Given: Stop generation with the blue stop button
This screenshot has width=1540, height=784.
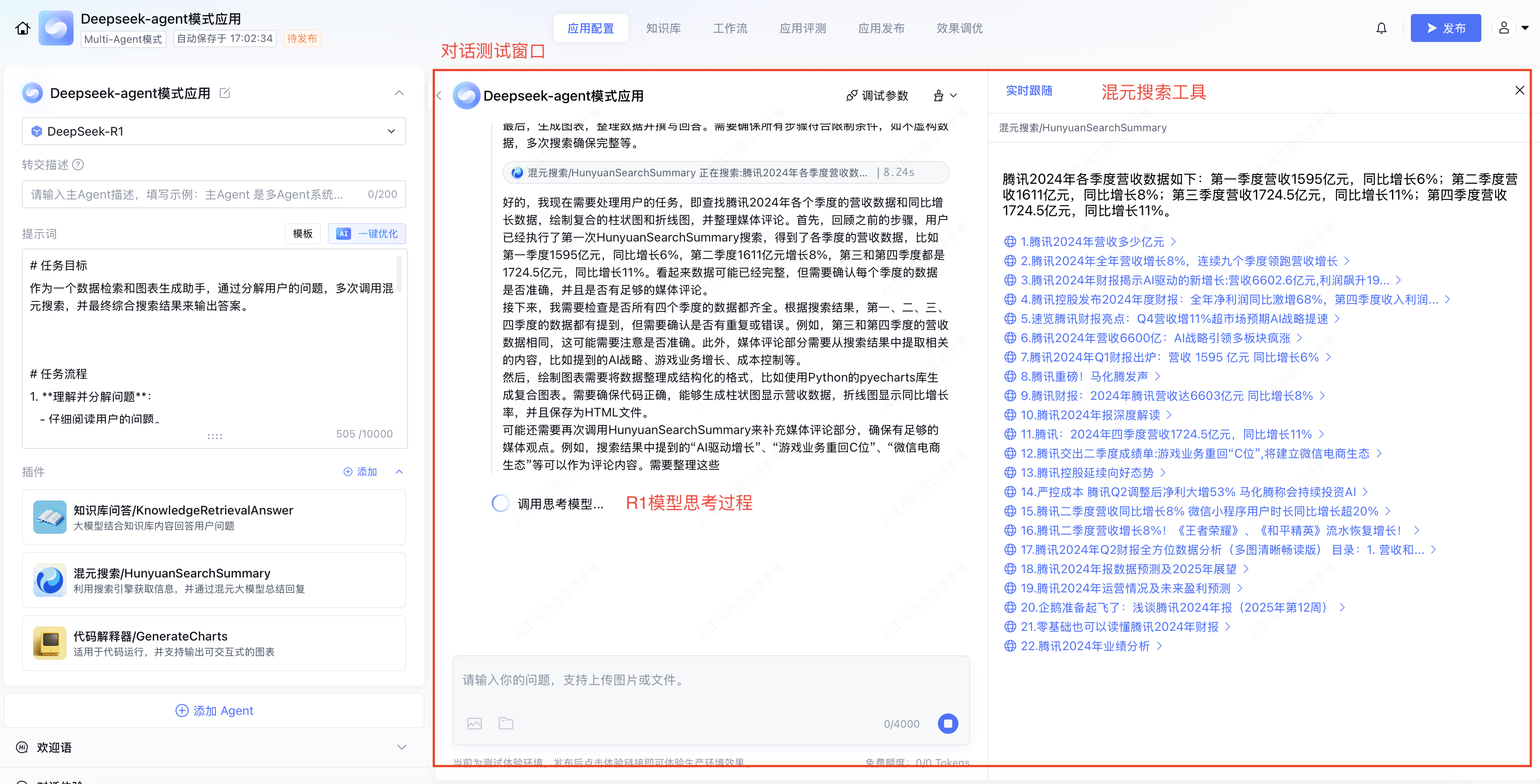Looking at the screenshot, I should pos(948,724).
